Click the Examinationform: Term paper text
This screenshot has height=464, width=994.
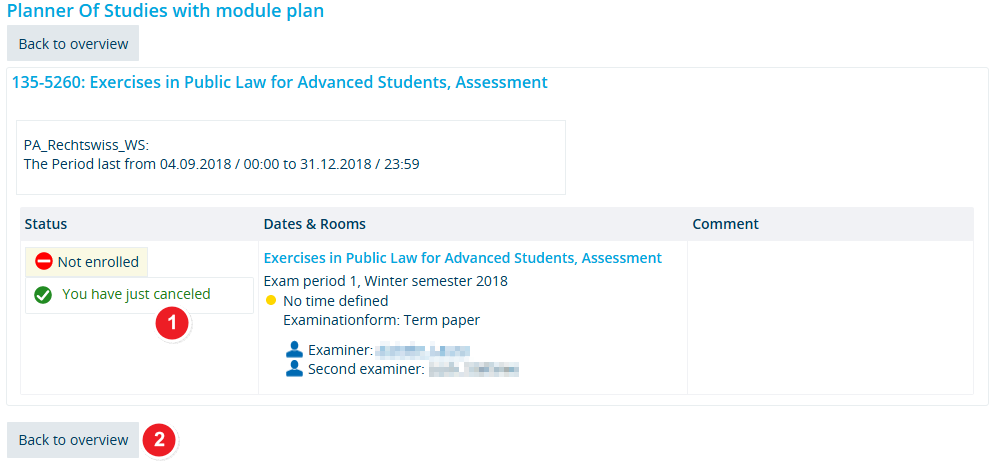coord(382,320)
